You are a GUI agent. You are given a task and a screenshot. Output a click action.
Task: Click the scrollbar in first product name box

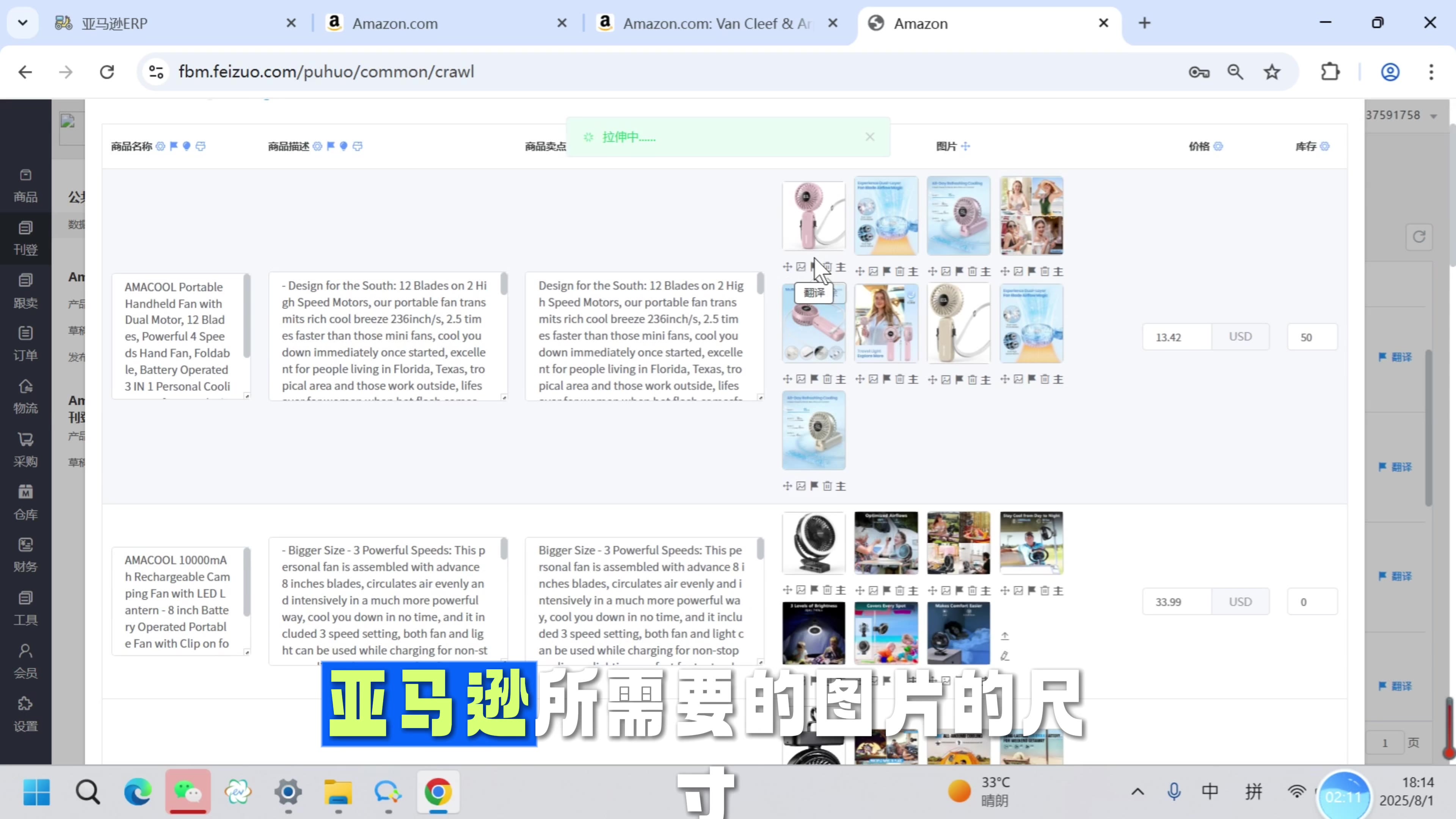point(246,315)
